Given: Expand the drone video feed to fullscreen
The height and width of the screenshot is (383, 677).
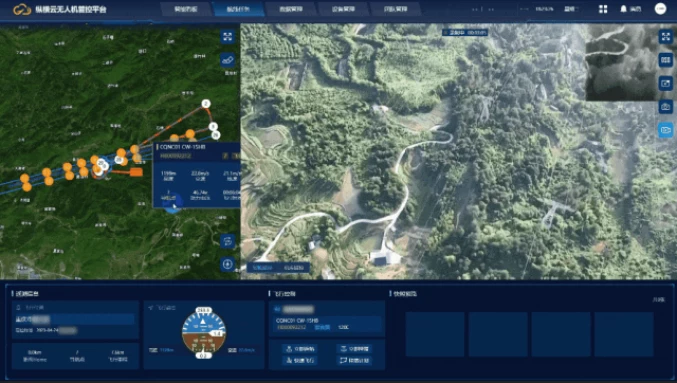Looking at the screenshot, I should point(665,37).
